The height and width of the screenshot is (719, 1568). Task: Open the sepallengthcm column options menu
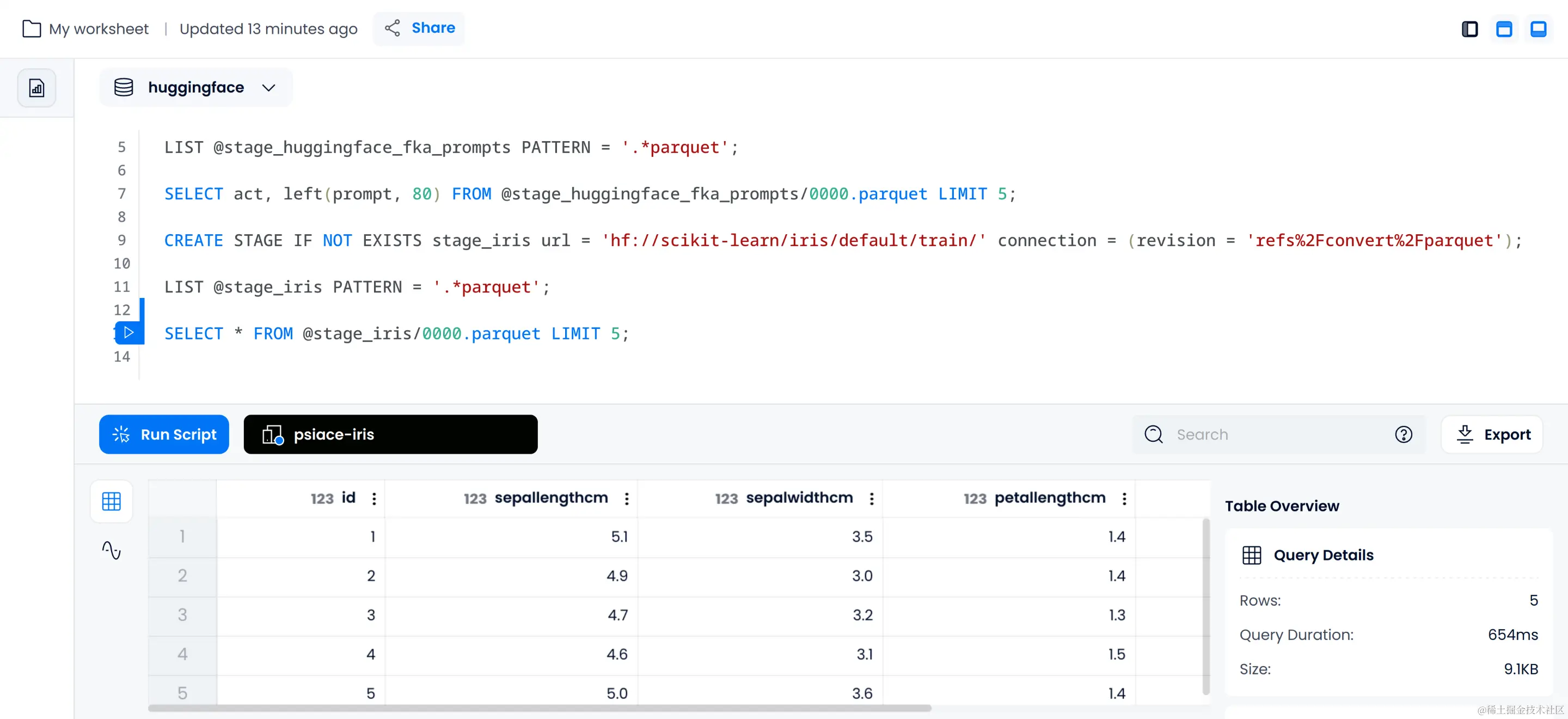click(x=626, y=498)
